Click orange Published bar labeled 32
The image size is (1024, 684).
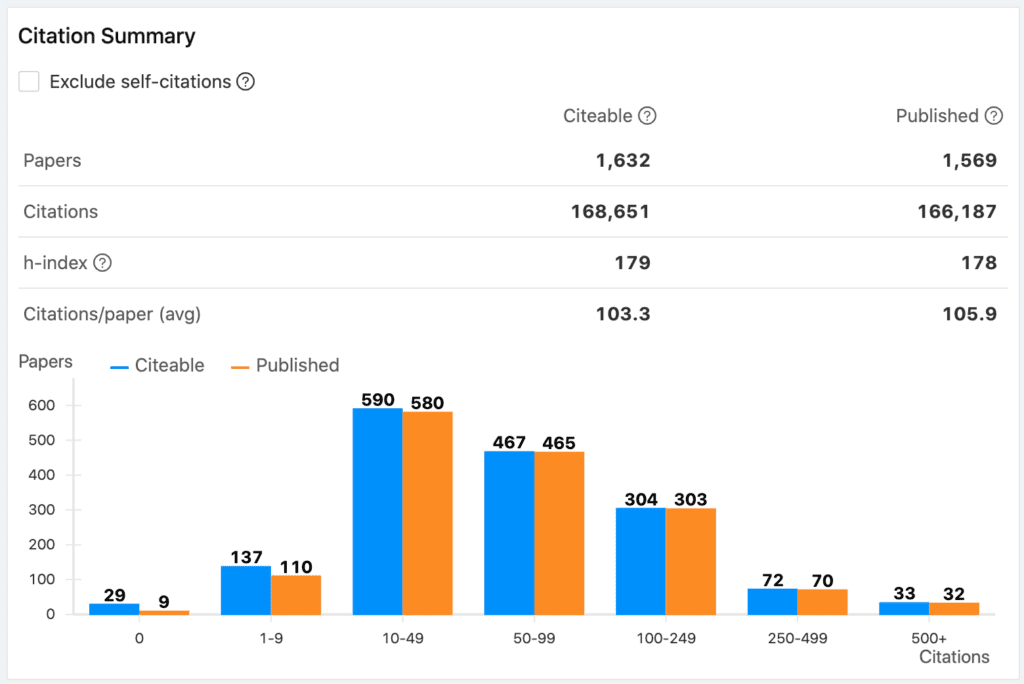[x=954, y=609]
